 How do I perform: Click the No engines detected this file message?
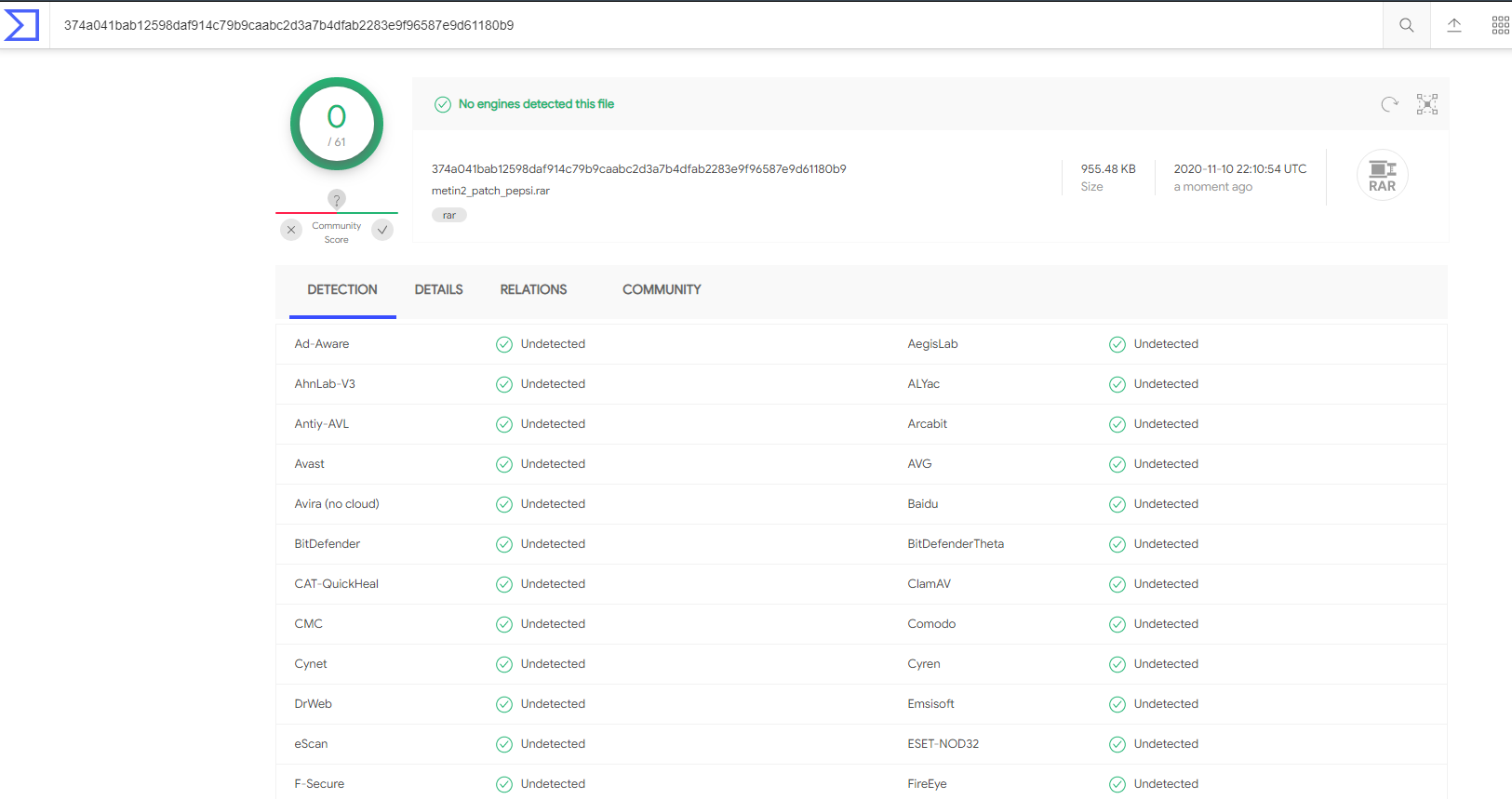[536, 104]
